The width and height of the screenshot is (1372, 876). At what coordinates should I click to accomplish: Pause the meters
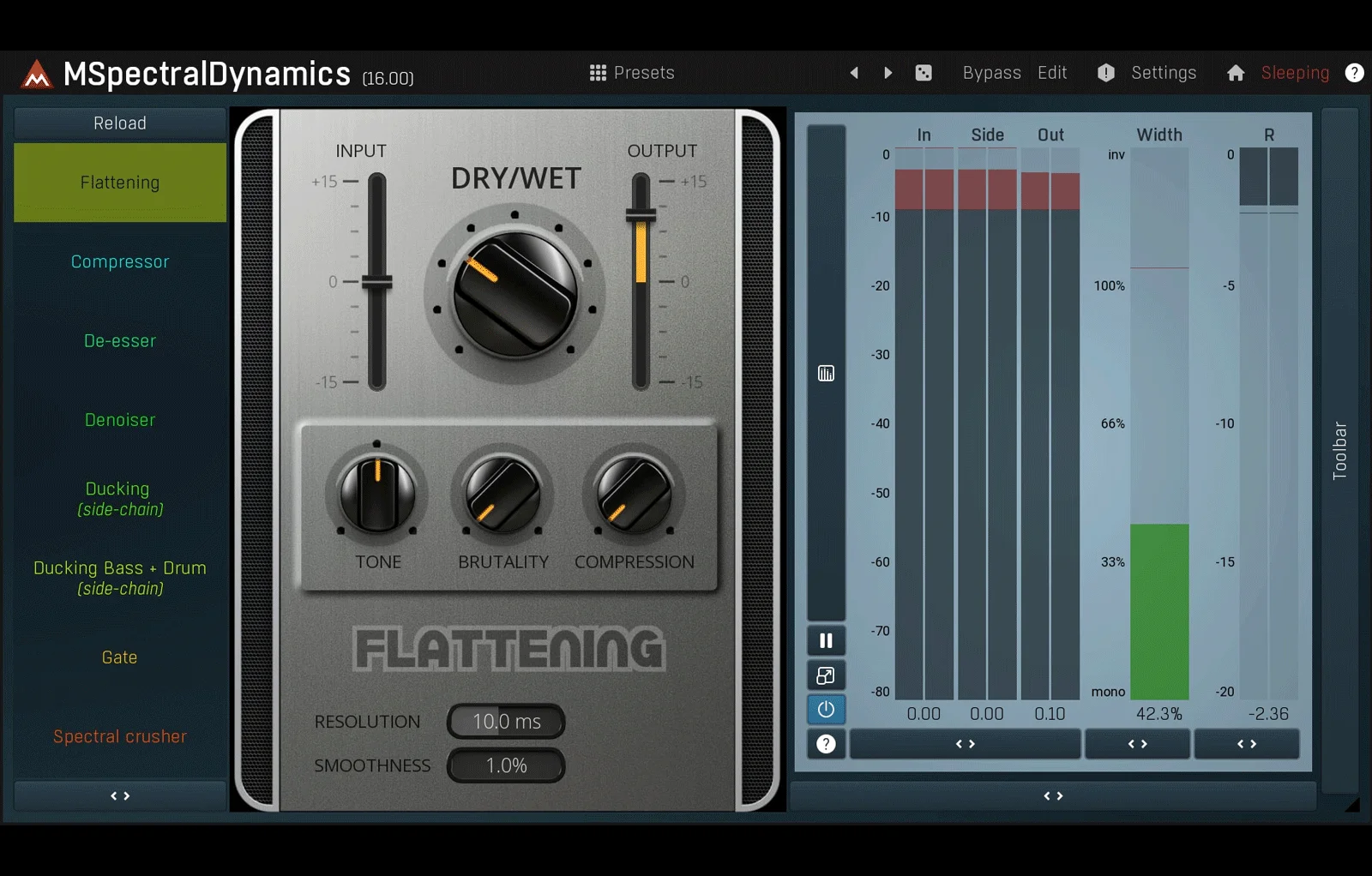click(826, 640)
